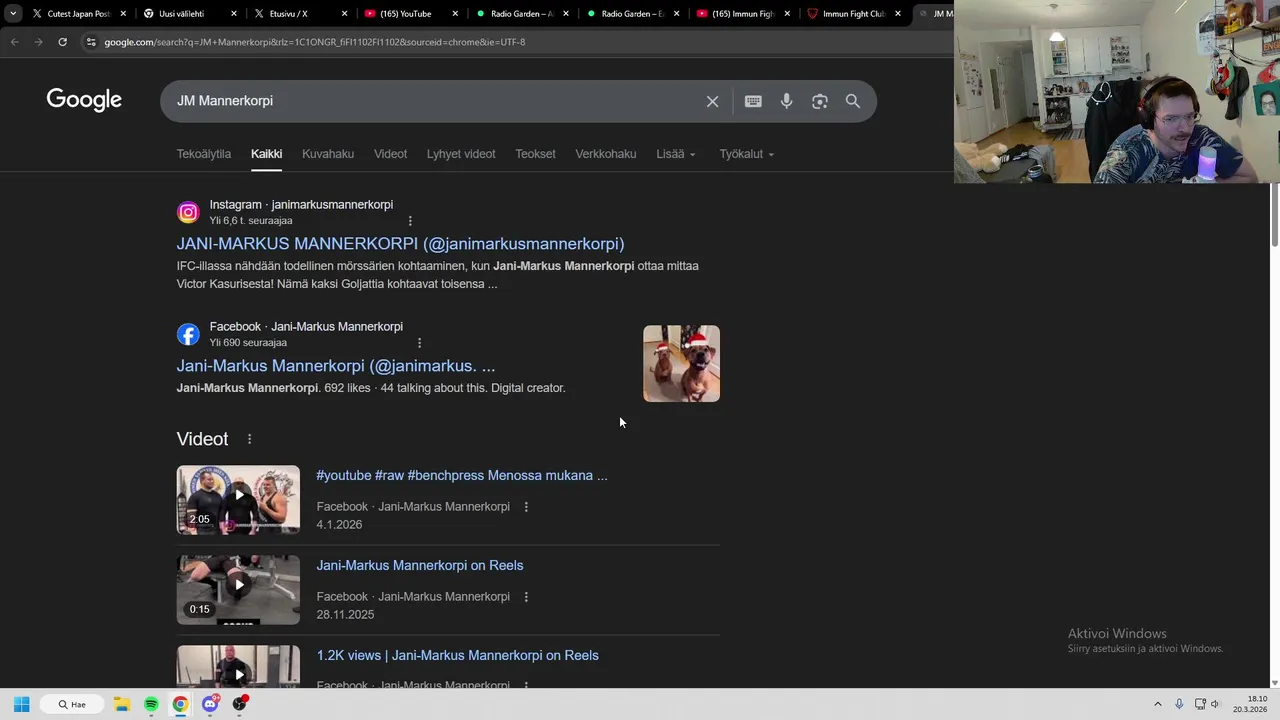Open the Instagram favicon of first result
Viewport: 1280px width, 720px height.
coord(188,212)
